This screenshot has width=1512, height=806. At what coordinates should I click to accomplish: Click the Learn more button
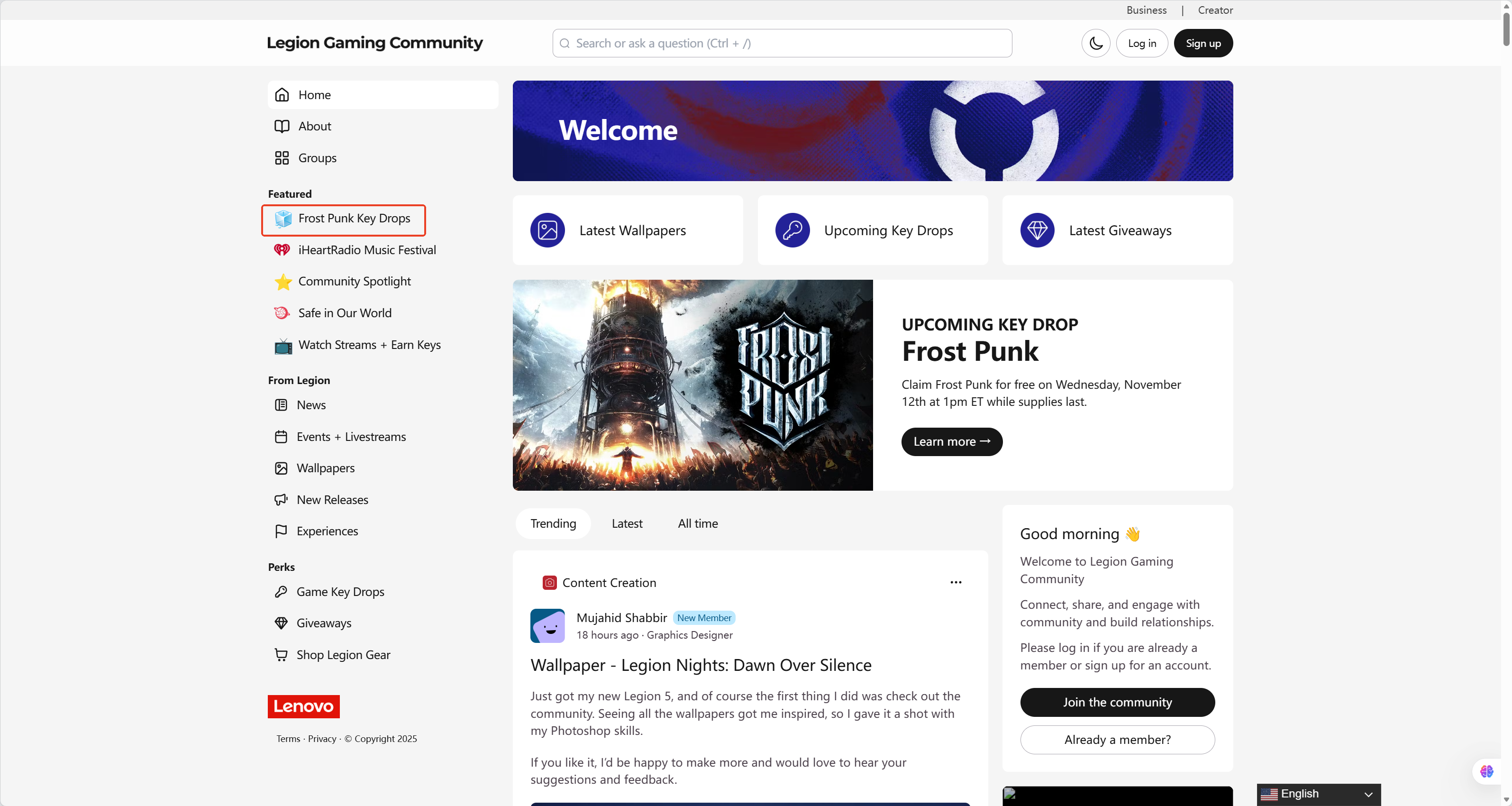tap(951, 441)
